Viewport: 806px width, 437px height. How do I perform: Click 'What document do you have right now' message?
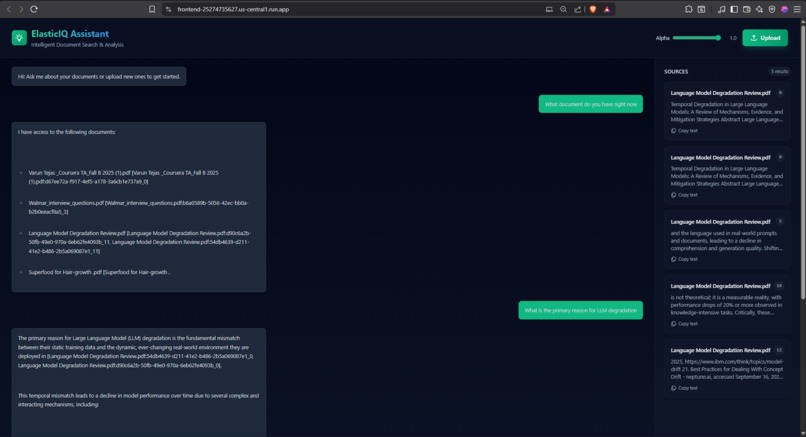coord(591,104)
